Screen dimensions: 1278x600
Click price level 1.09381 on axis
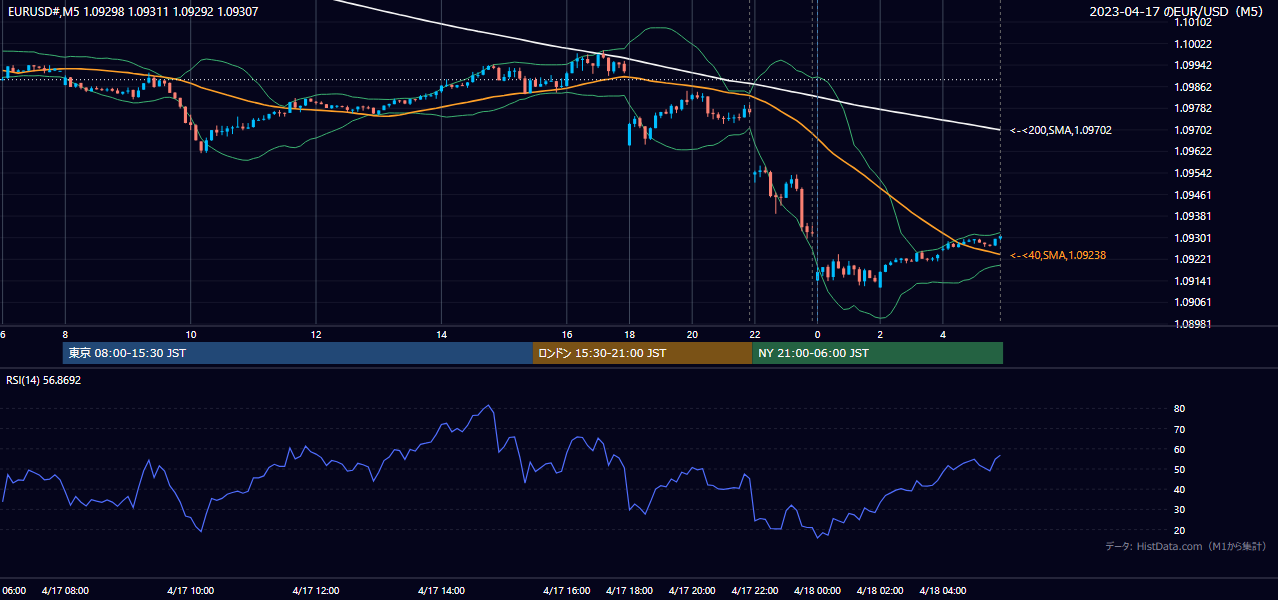[x=1194, y=216]
